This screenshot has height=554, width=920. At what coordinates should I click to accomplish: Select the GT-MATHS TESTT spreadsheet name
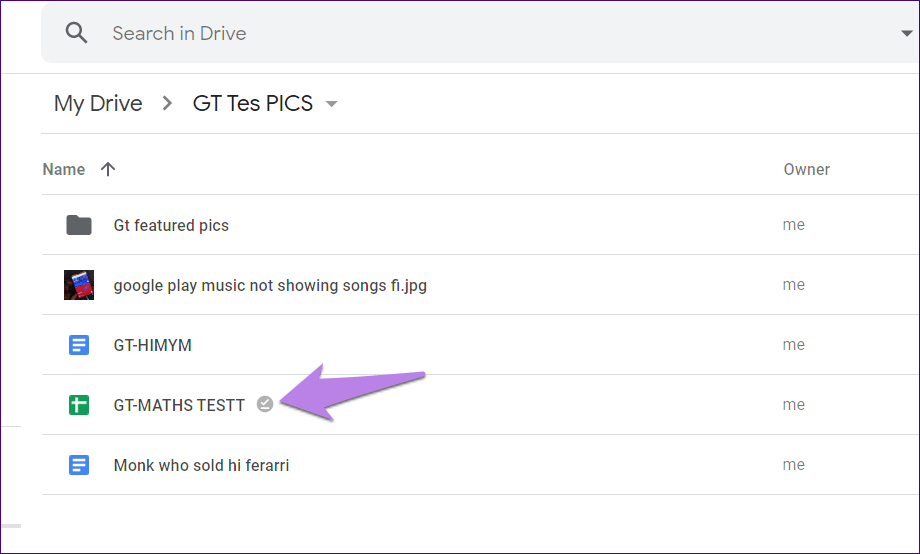pyautogui.click(x=179, y=405)
